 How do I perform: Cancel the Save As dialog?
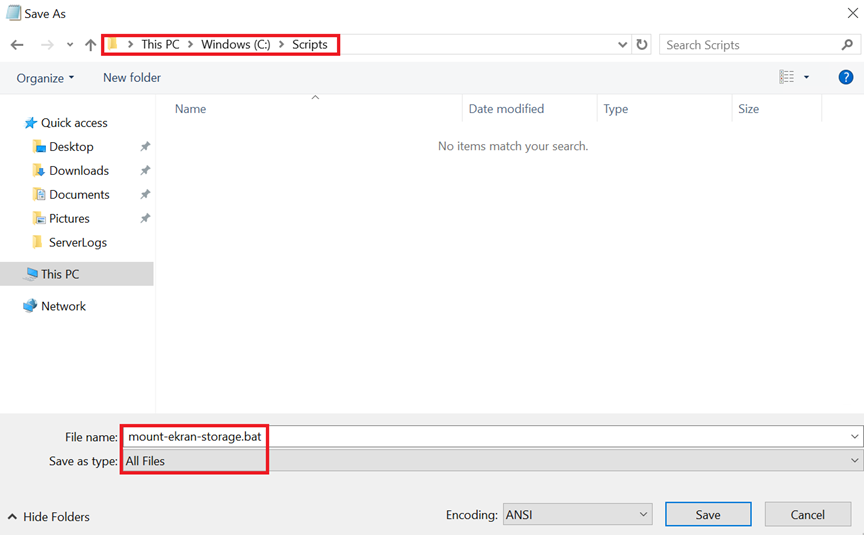pyautogui.click(x=807, y=515)
